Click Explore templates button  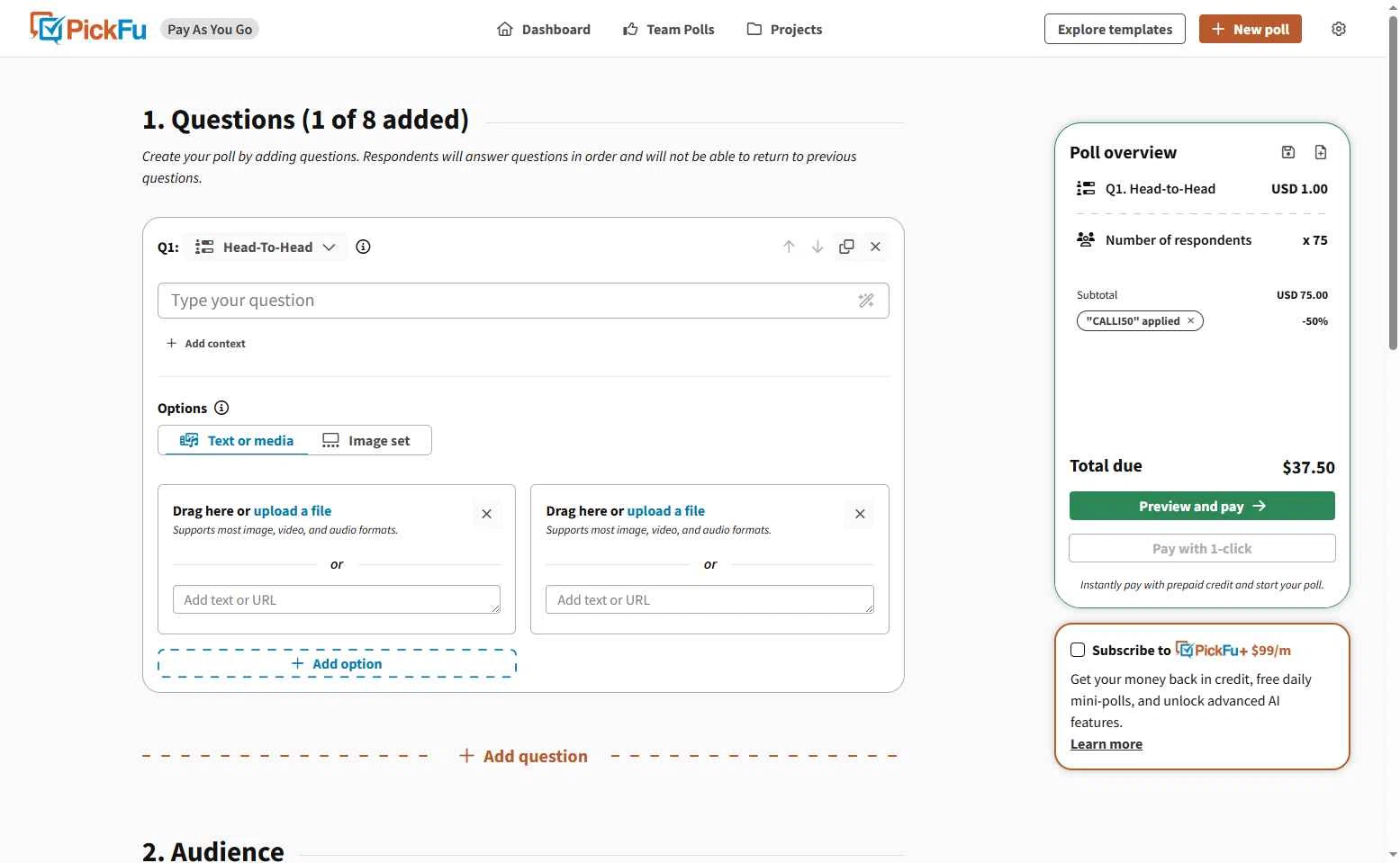(1115, 29)
